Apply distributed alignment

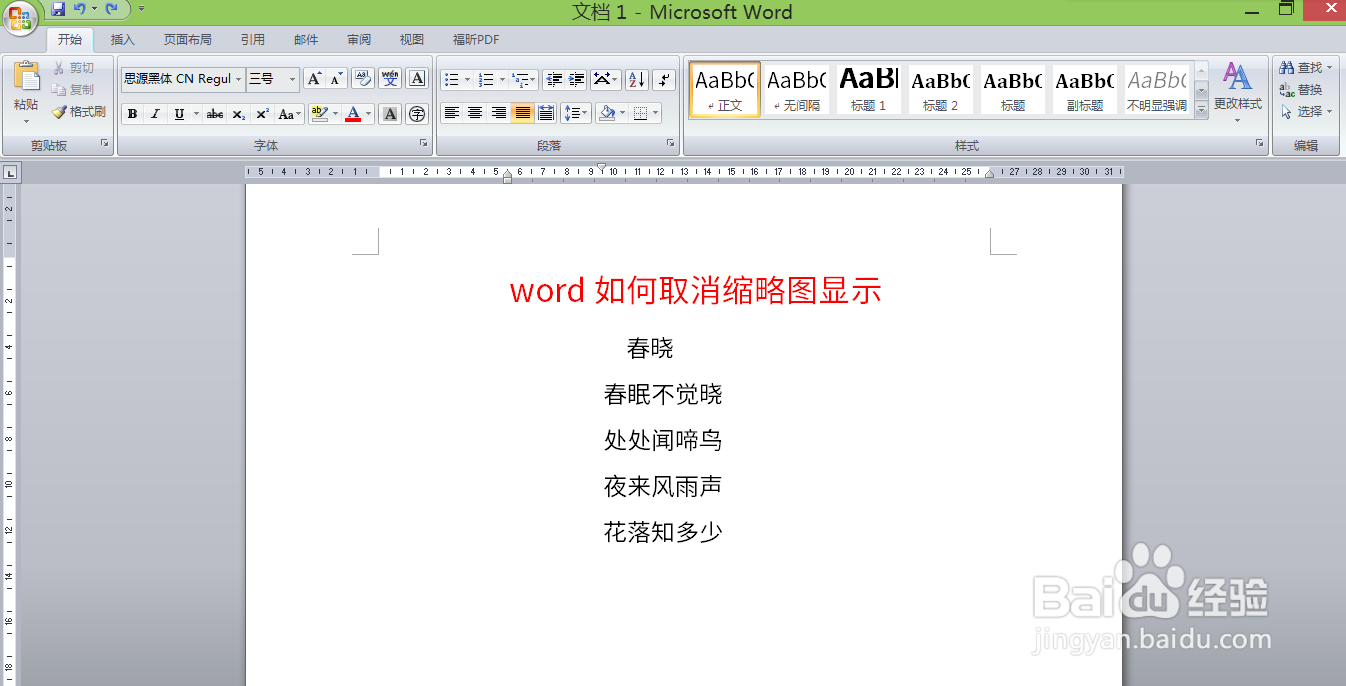coord(546,113)
